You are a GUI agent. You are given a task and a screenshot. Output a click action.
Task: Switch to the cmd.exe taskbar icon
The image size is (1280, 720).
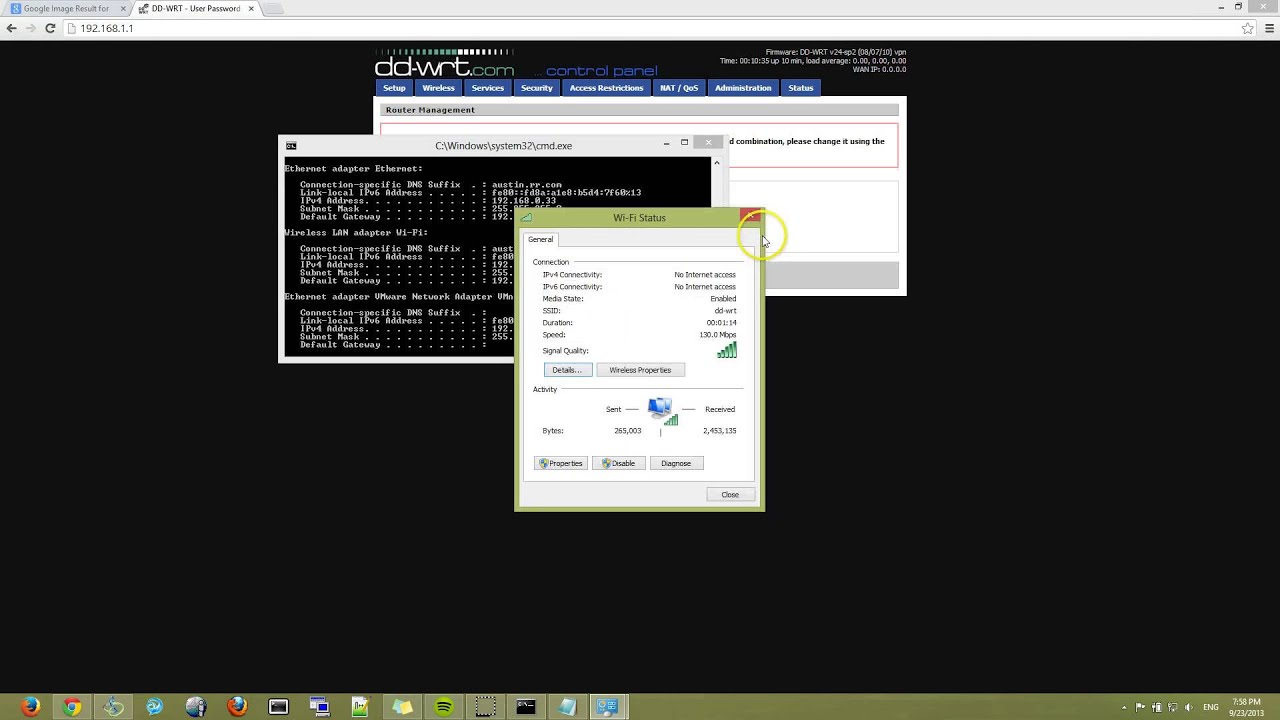tap(526, 707)
